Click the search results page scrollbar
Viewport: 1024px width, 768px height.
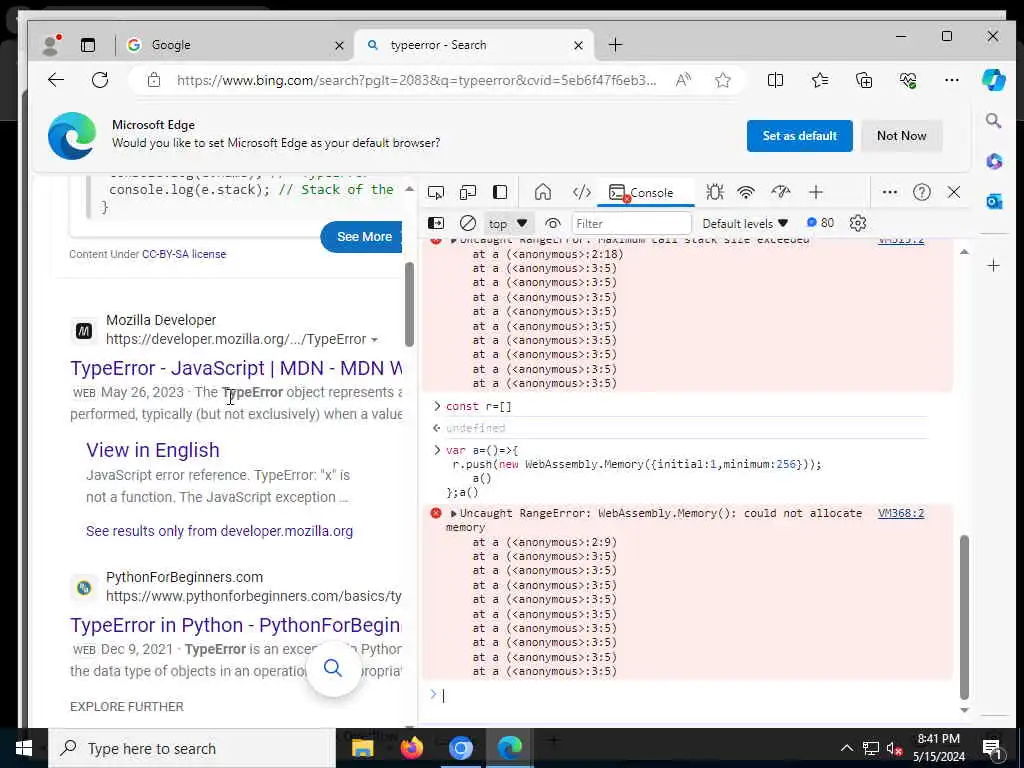tap(409, 304)
